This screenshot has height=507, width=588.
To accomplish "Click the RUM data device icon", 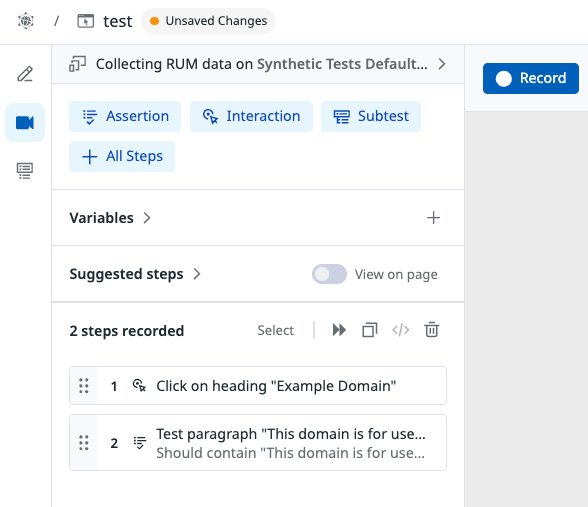I will point(78,64).
